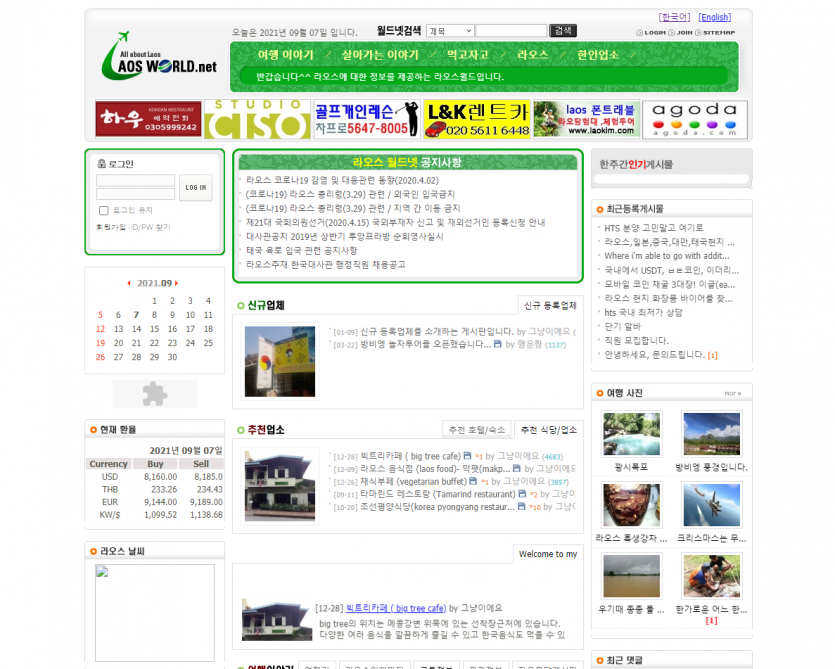Open the 꽝시폭포 waterfall photo thumbnail
835x669 pixels.
[631, 434]
